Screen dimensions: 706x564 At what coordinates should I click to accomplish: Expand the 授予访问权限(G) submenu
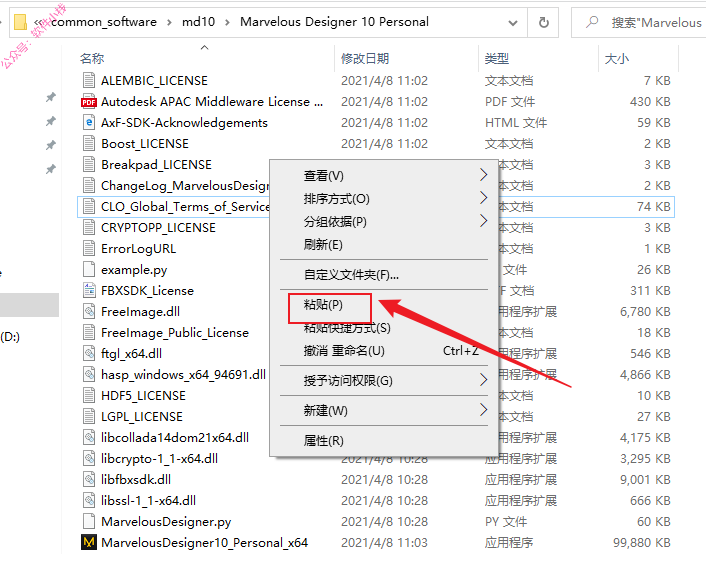483,380
